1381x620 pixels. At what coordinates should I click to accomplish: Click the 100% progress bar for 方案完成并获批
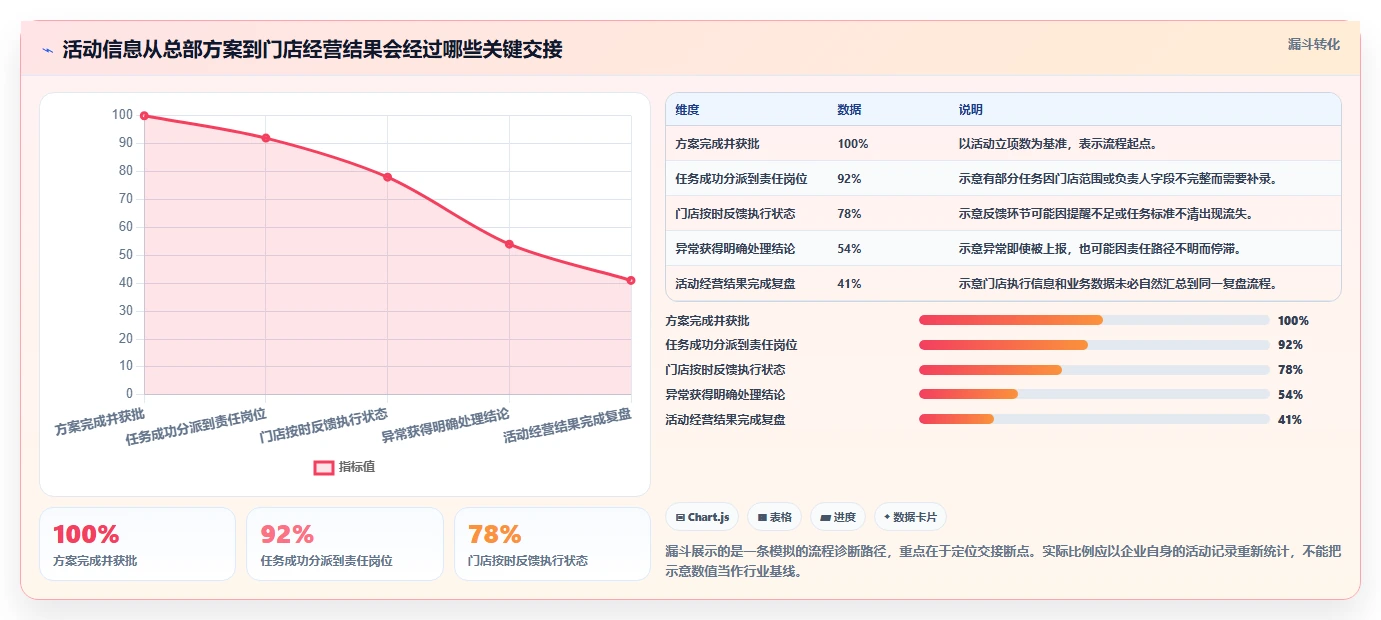point(1094,320)
